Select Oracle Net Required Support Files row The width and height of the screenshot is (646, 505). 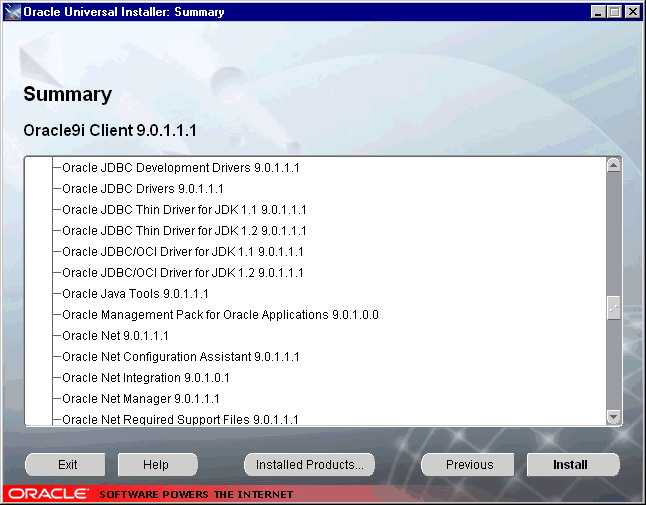tap(180, 419)
